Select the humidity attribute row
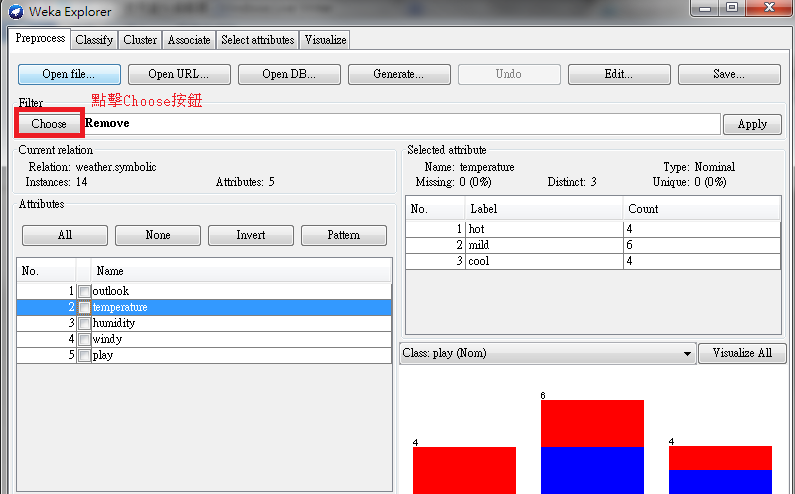The width and height of the screenshot is (795, 494). (x=204, y=323)
